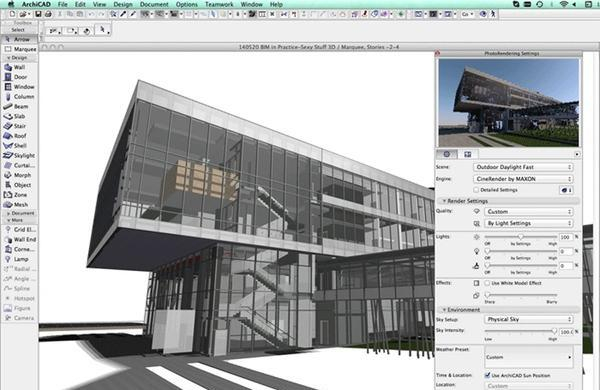
Task: Click the eye icon in the toolbar
Action: point(483,14)
